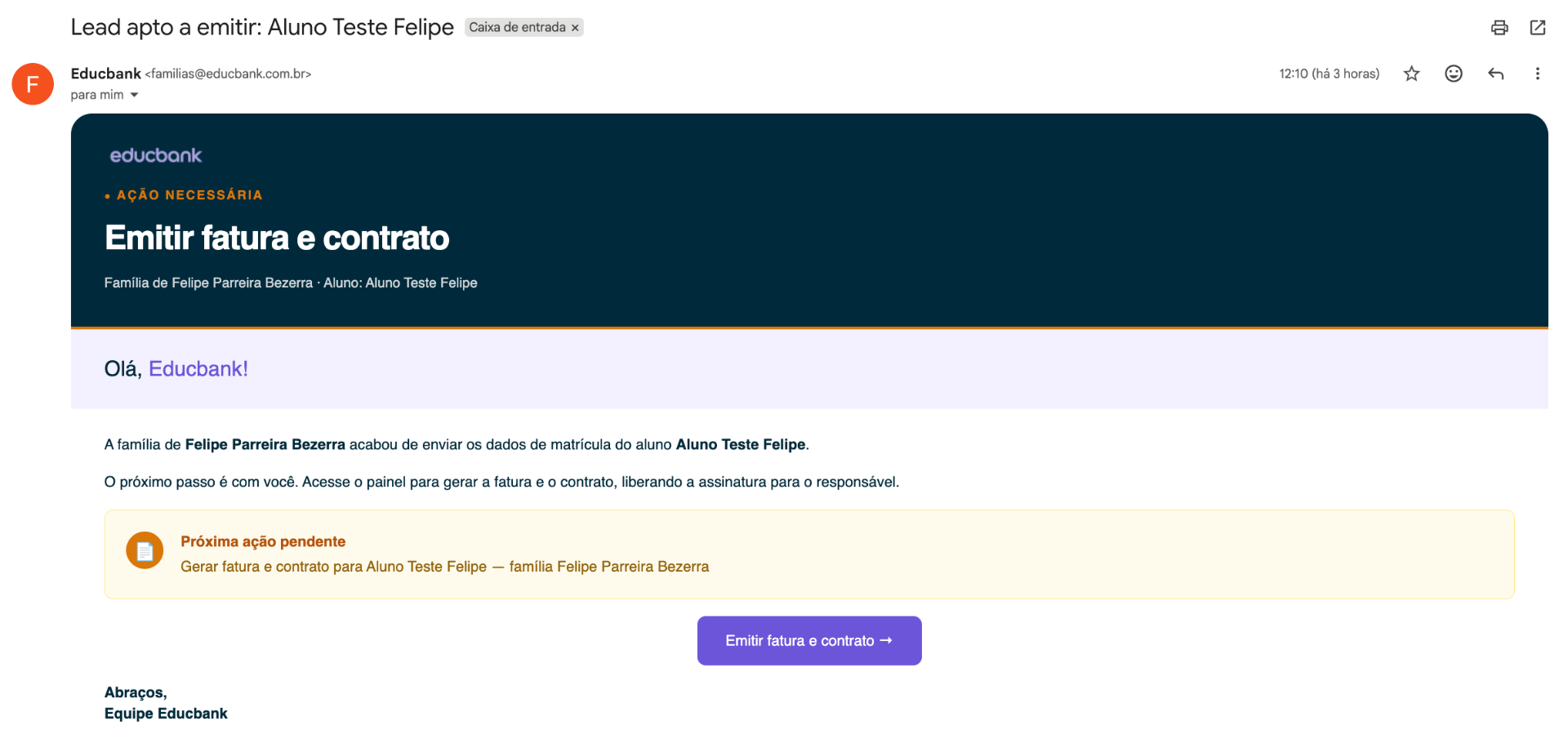Image resolution: width=1568 pixels, height=748 pixels.
Task: Click the educbank logo in header
Action: point(156,155)
